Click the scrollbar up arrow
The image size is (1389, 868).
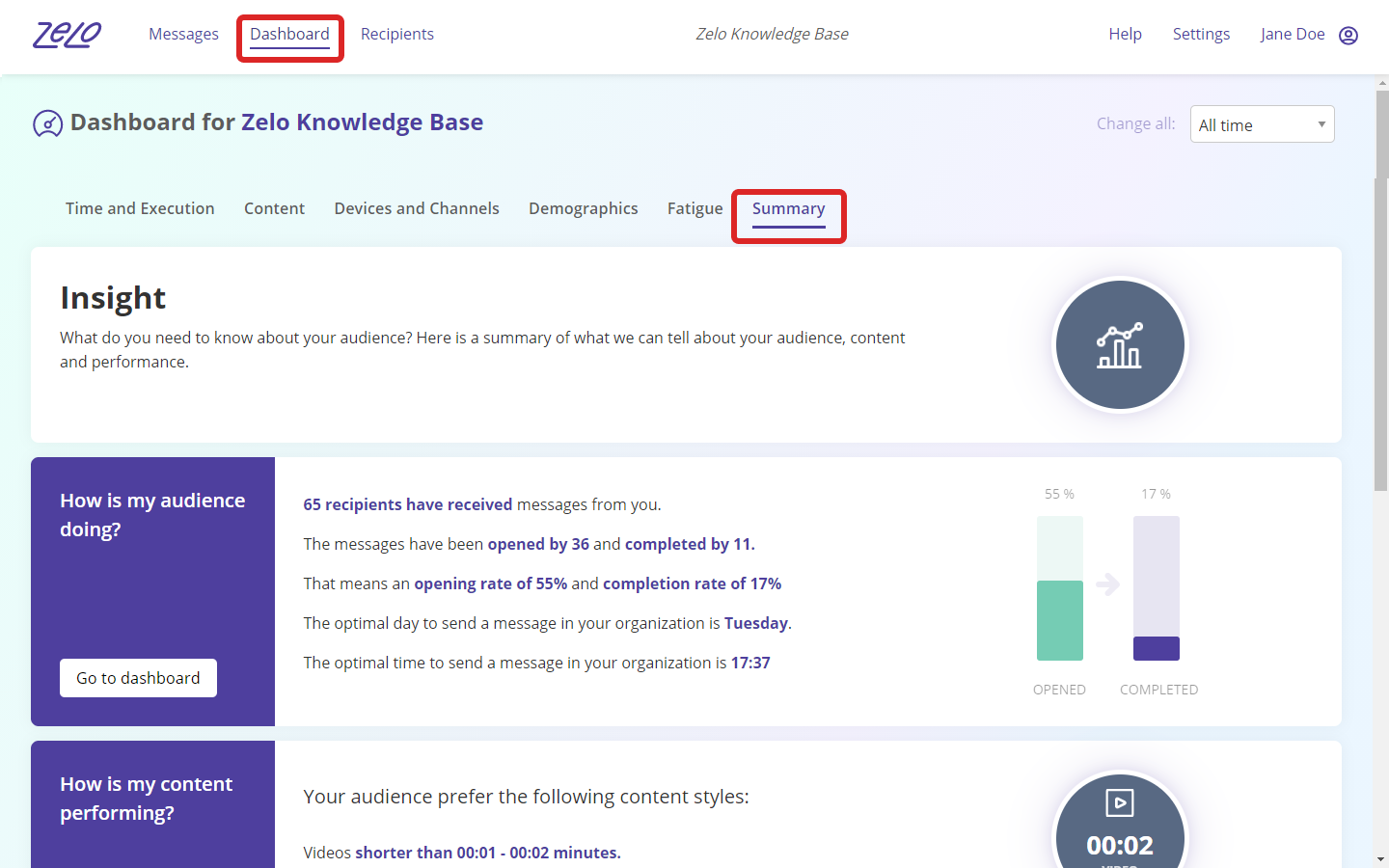[1381, 83]
